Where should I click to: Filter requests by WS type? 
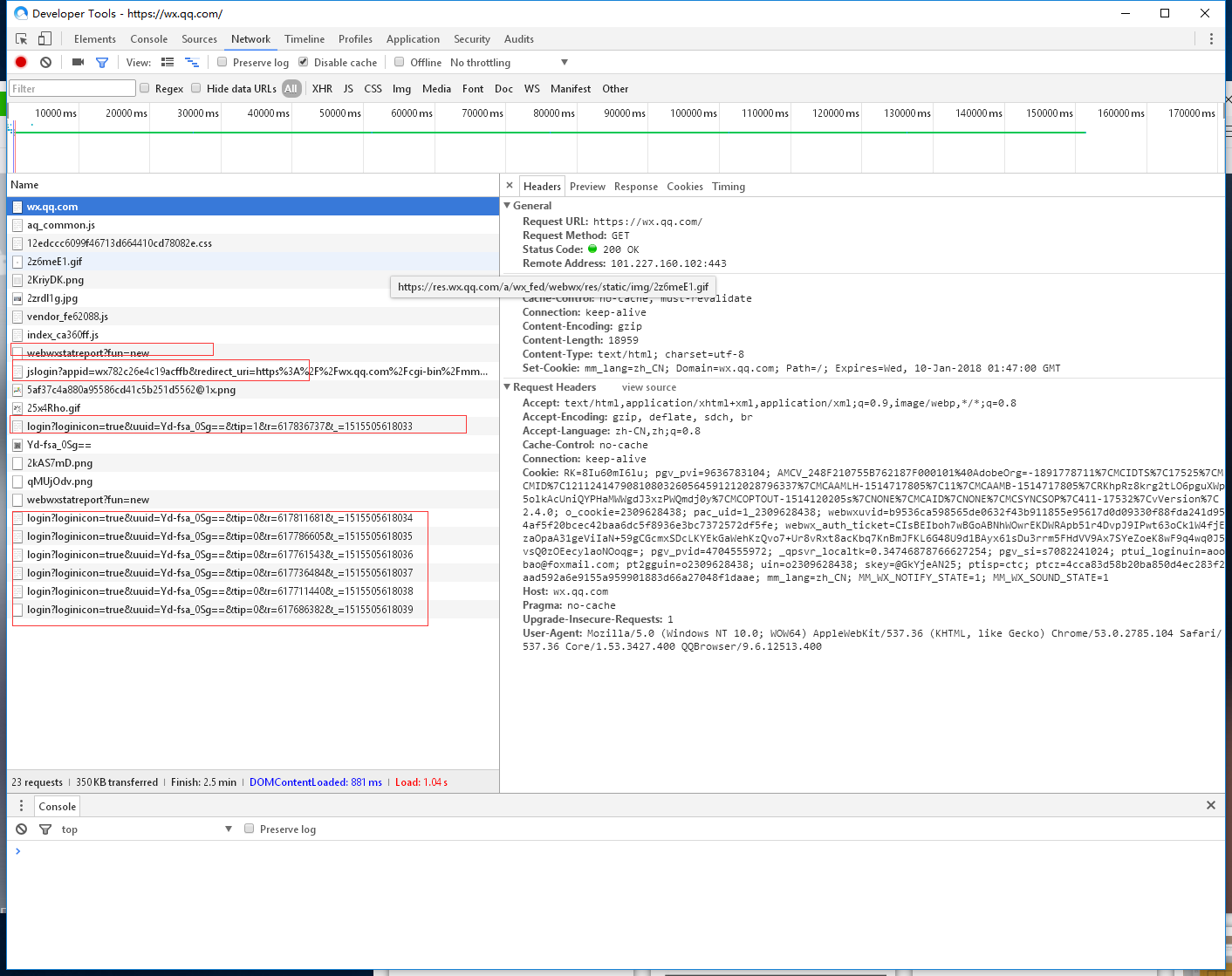(x=532, y=89)
